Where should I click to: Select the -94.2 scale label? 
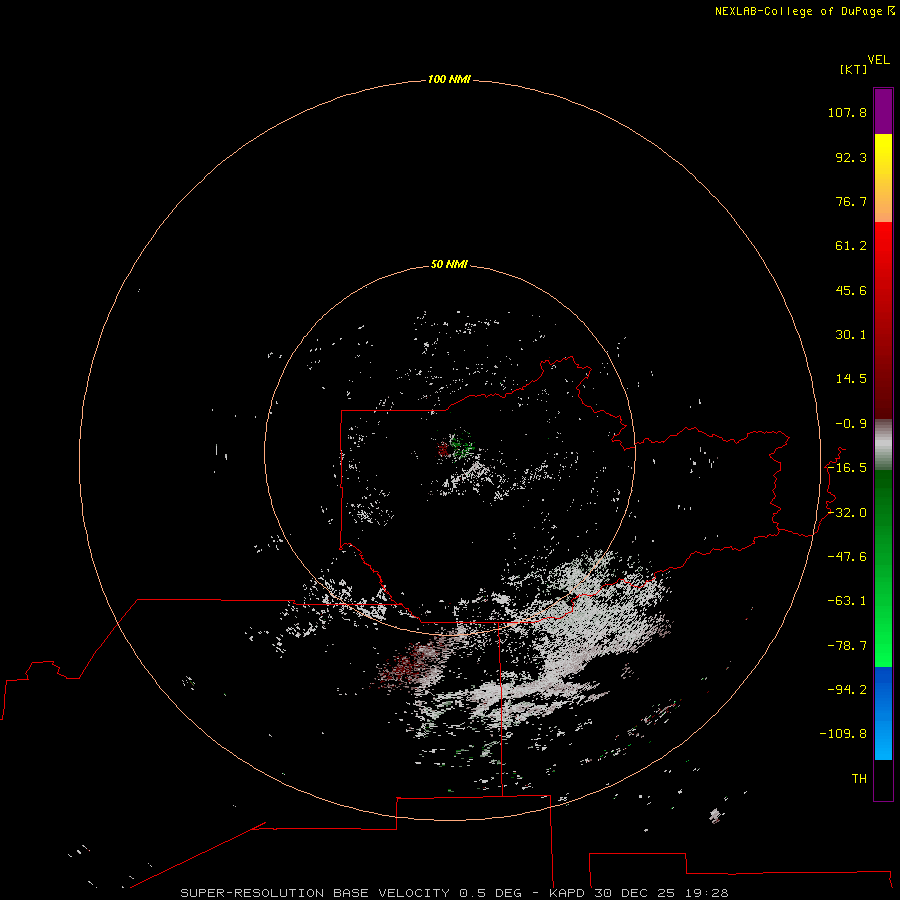click(x=847, y=690)
